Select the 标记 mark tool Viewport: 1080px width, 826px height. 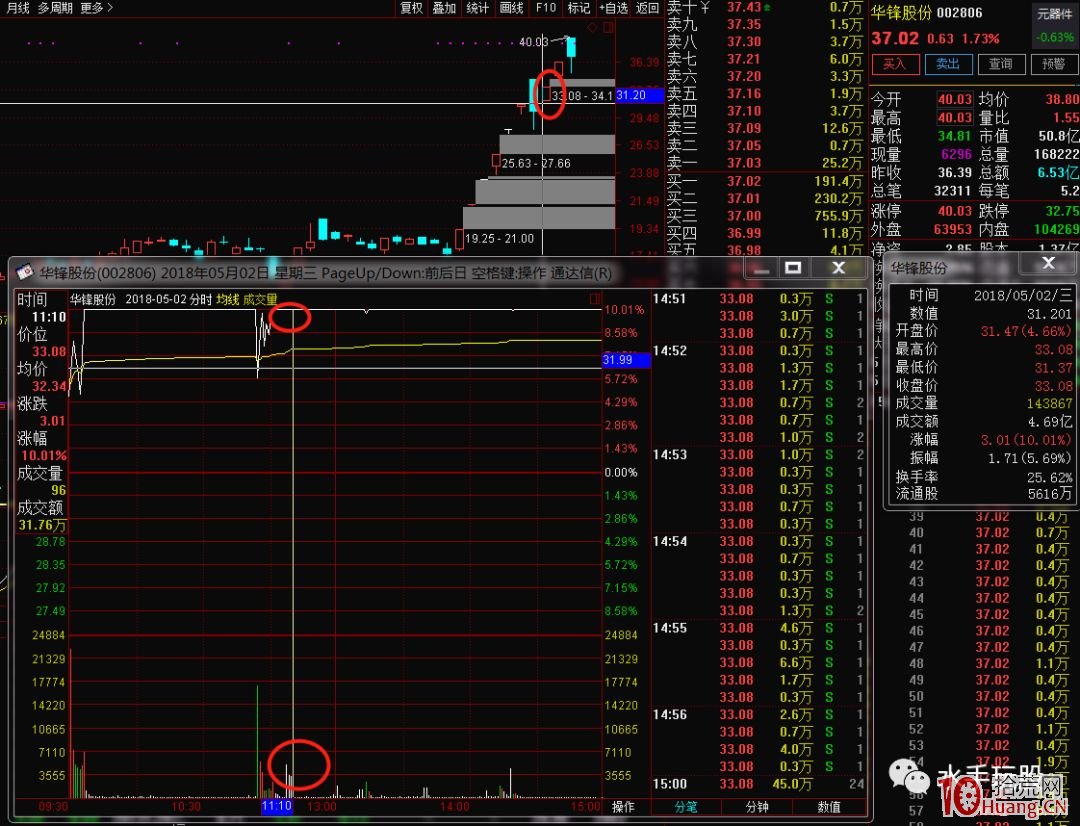pos(579,8)
